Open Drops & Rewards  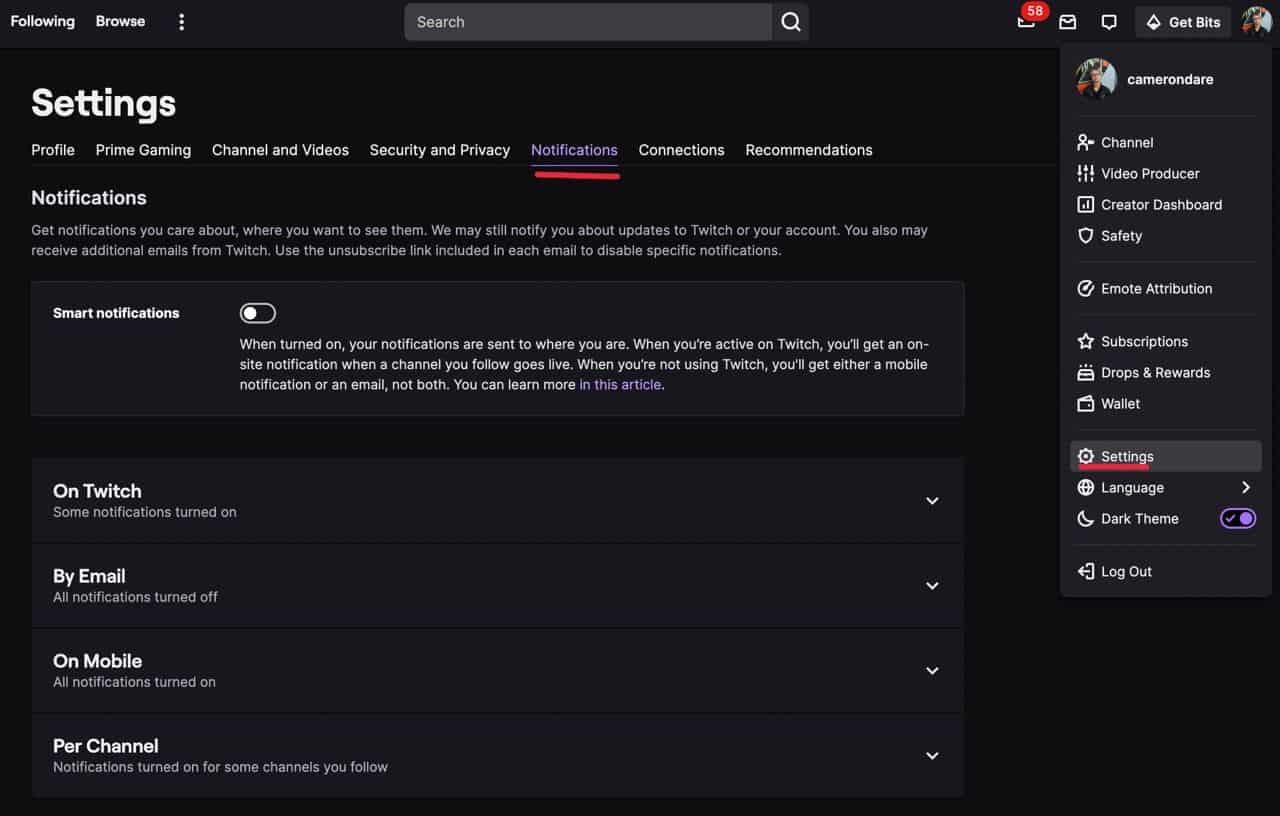[1155, 372]
